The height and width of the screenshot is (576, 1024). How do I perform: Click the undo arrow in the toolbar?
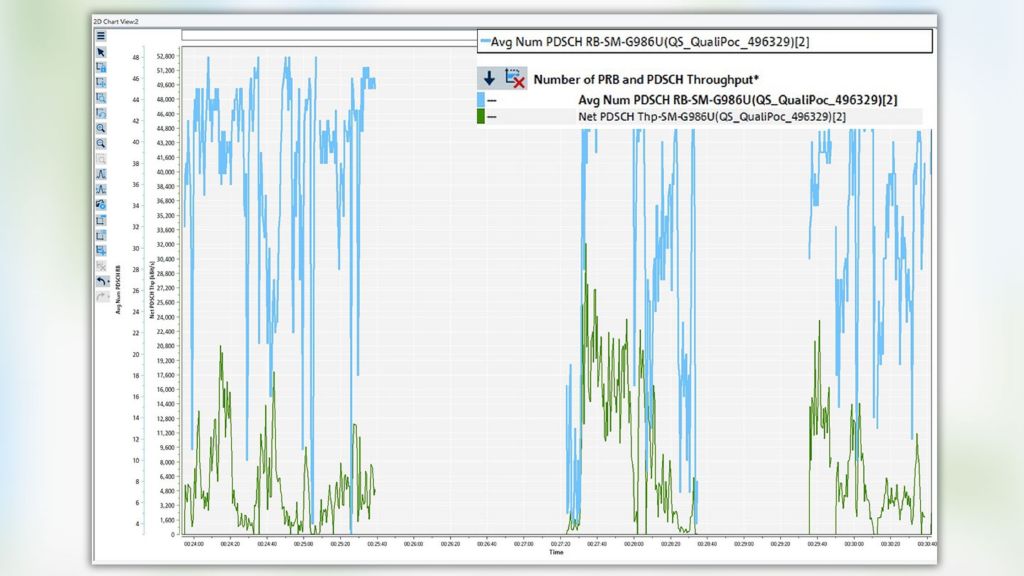tap(100, 282)
